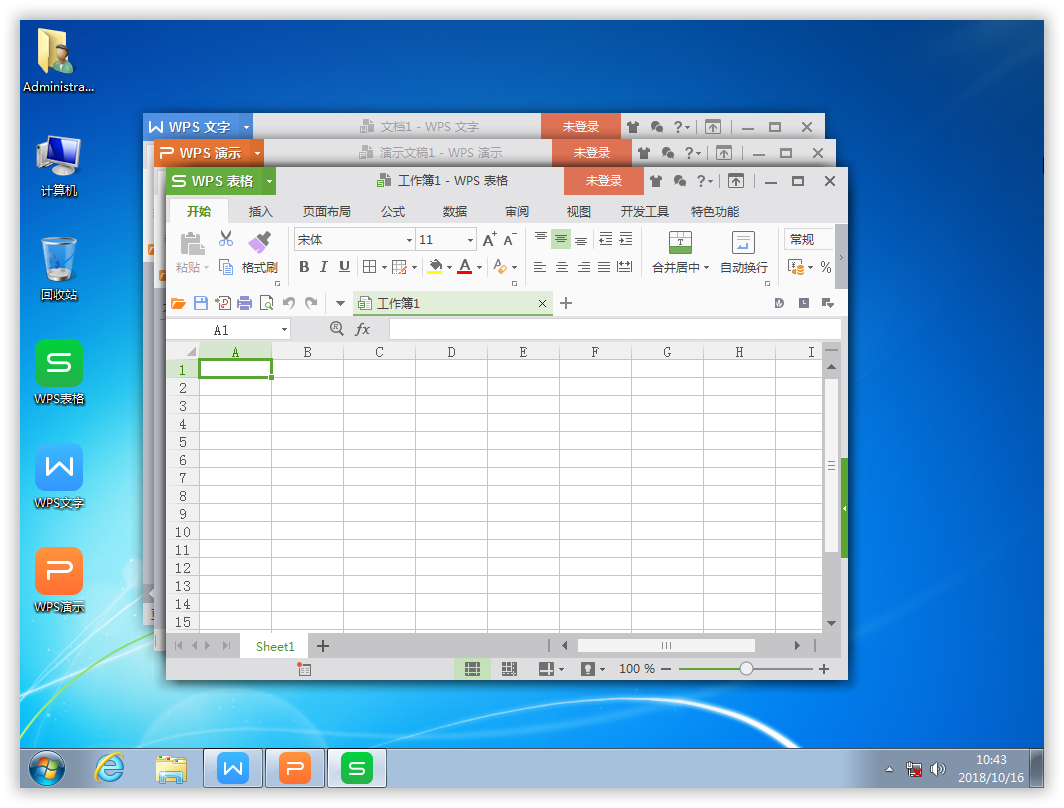The image size is (1064, 808).
Task: Click the Format Painter (格式刷) brush icon
Action: tap(260, 241)
